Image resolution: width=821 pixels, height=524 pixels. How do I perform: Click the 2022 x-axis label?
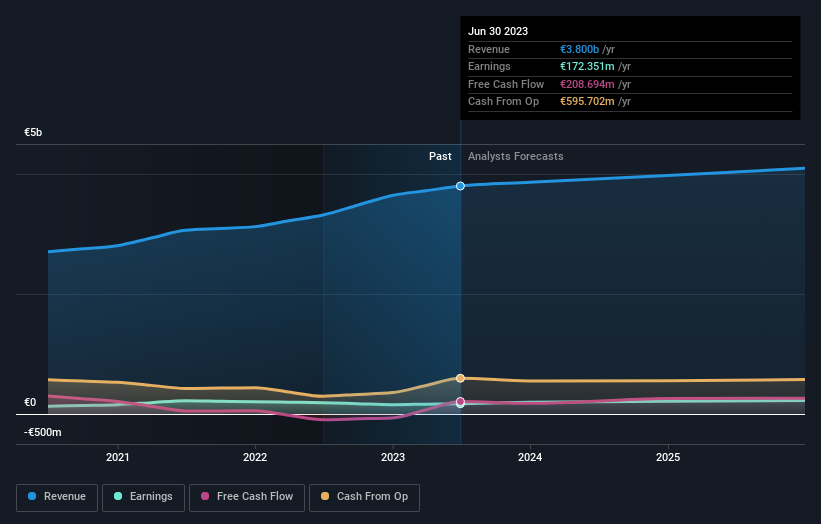tap(255, 458)
